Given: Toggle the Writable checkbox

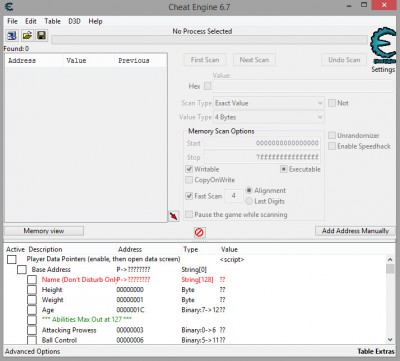Looking at the screenshot, I should [189, 169].
